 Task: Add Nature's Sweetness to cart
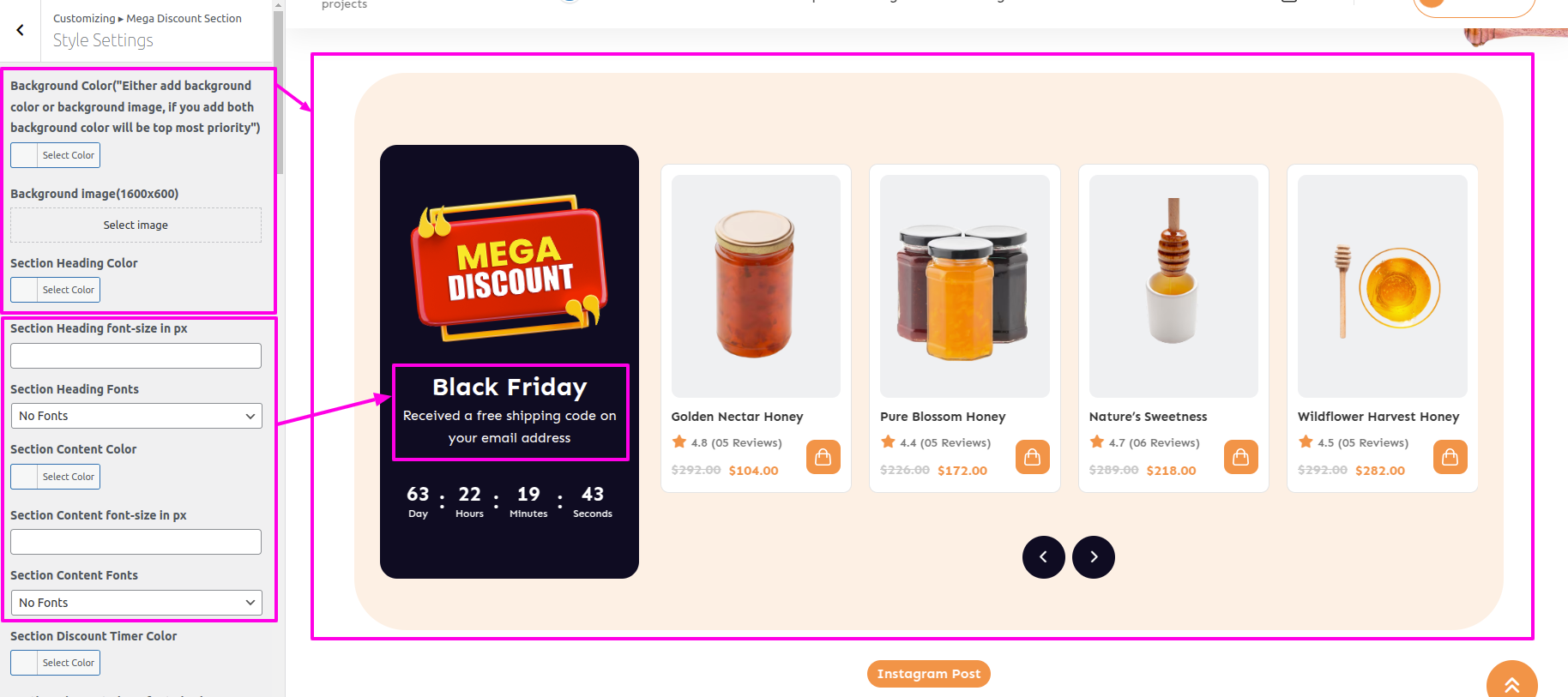(1240, 457)
